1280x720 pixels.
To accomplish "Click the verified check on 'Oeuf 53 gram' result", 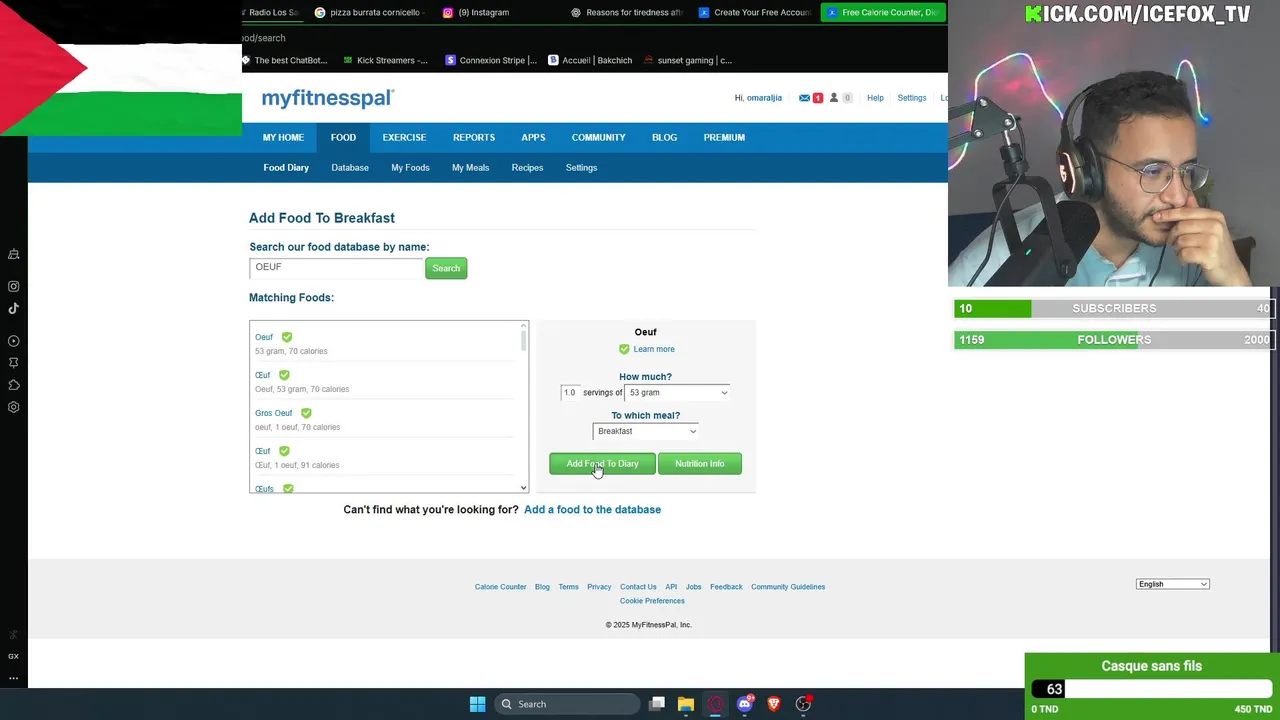I will coord(287,337).
